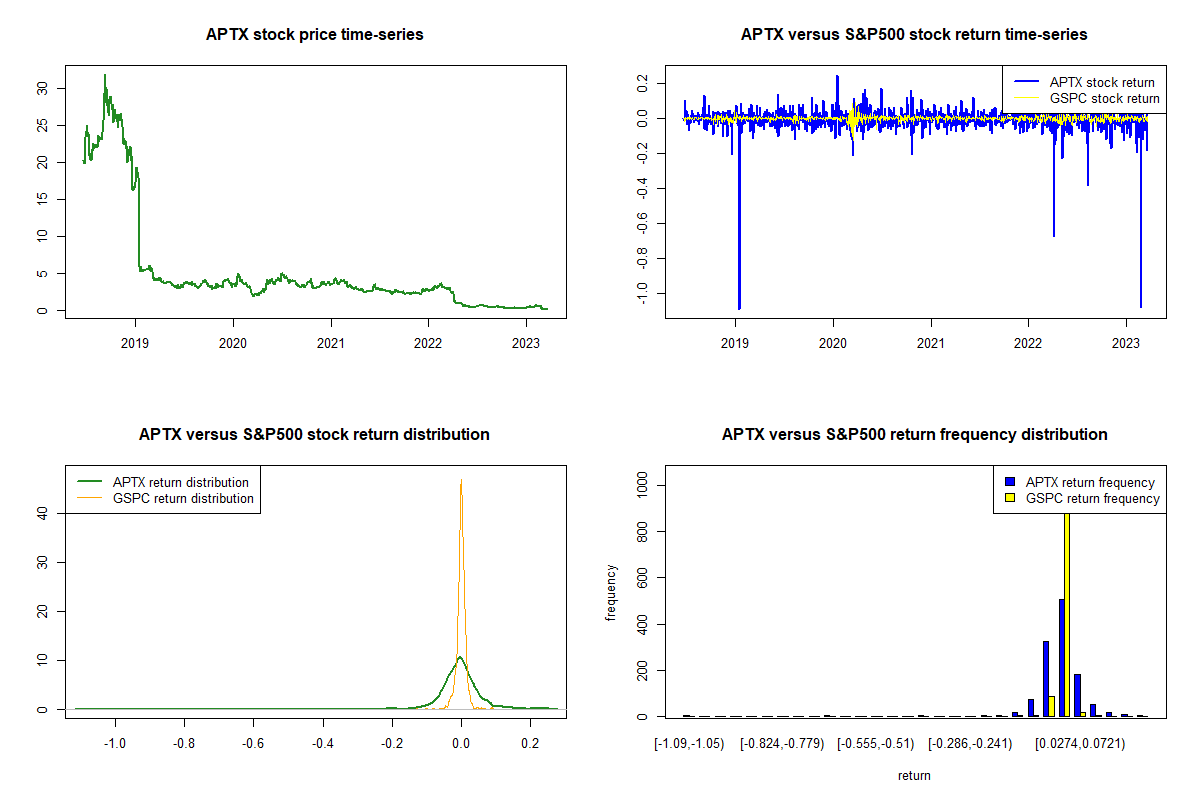Click the 'frequency' y-axis label
This screenshot has width=1200, height=800.
click(611, 594)
